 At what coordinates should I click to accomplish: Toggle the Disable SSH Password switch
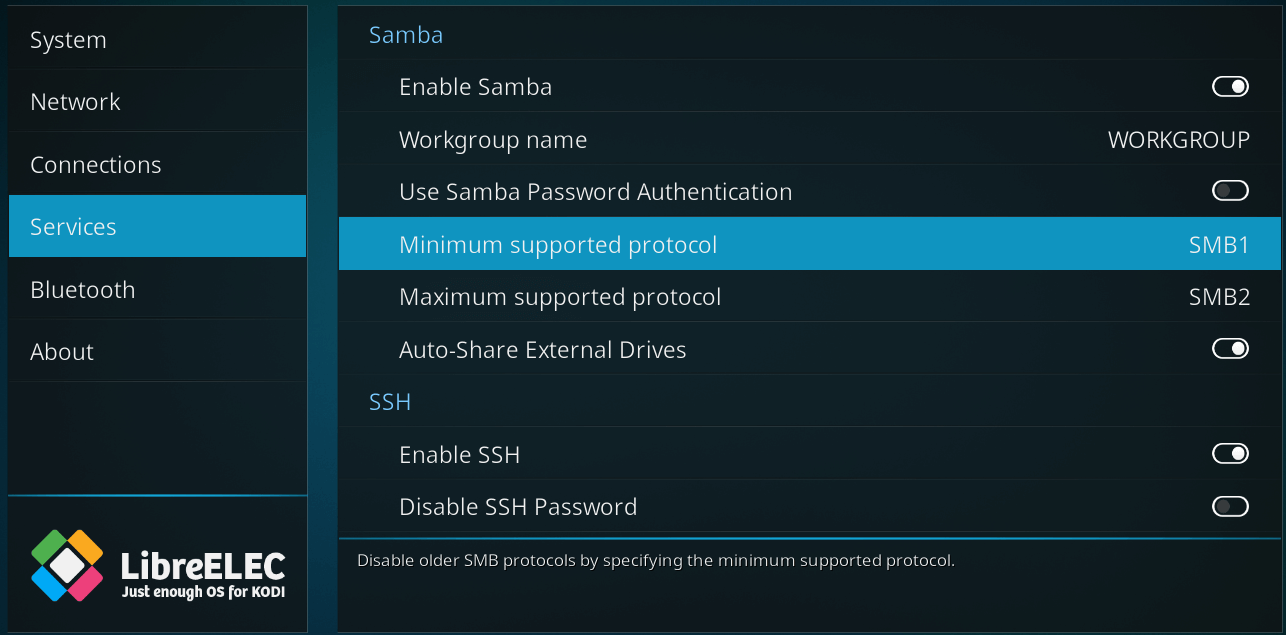1230,507
